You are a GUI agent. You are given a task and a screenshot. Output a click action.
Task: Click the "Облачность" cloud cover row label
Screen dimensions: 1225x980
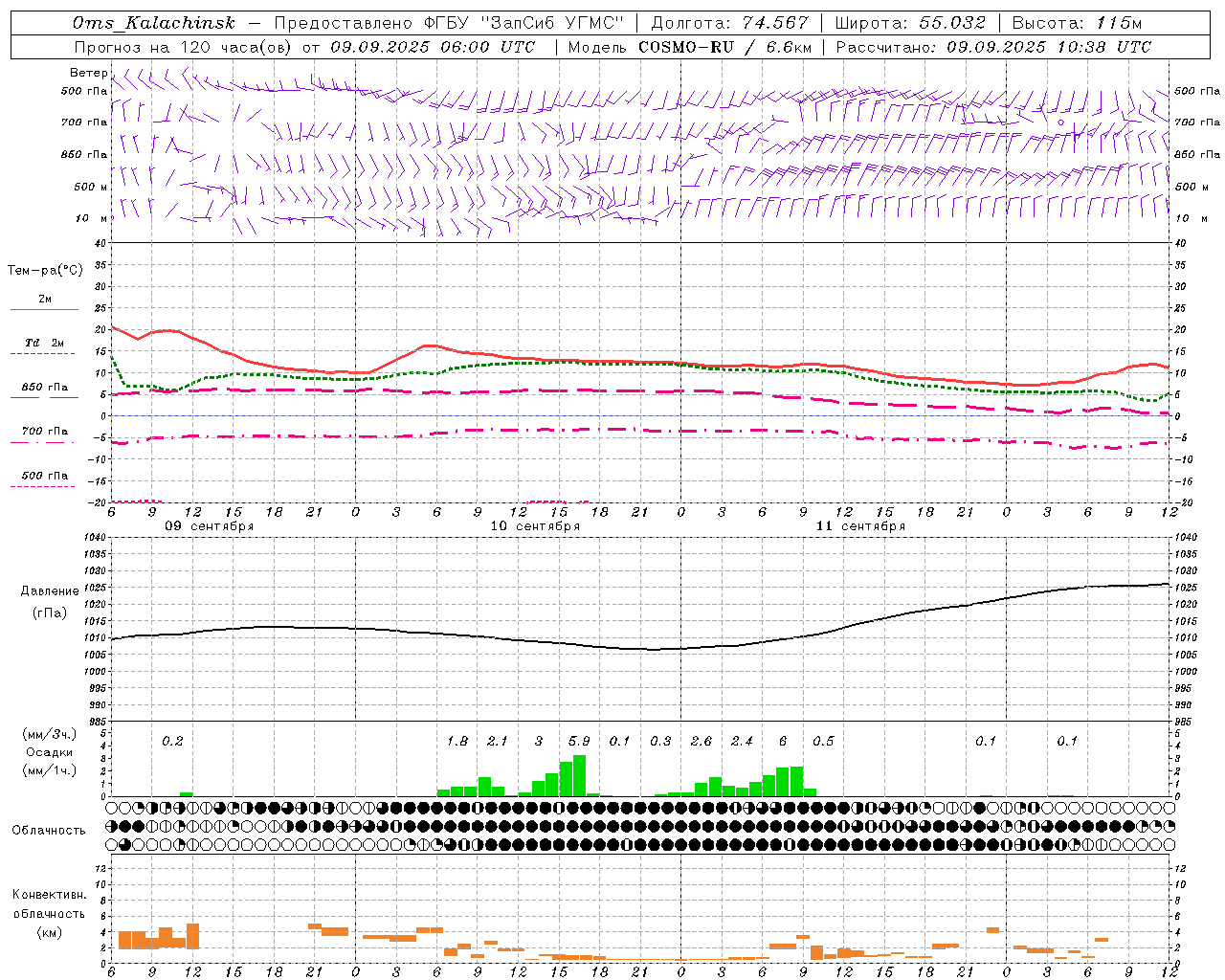coord(49,831)
